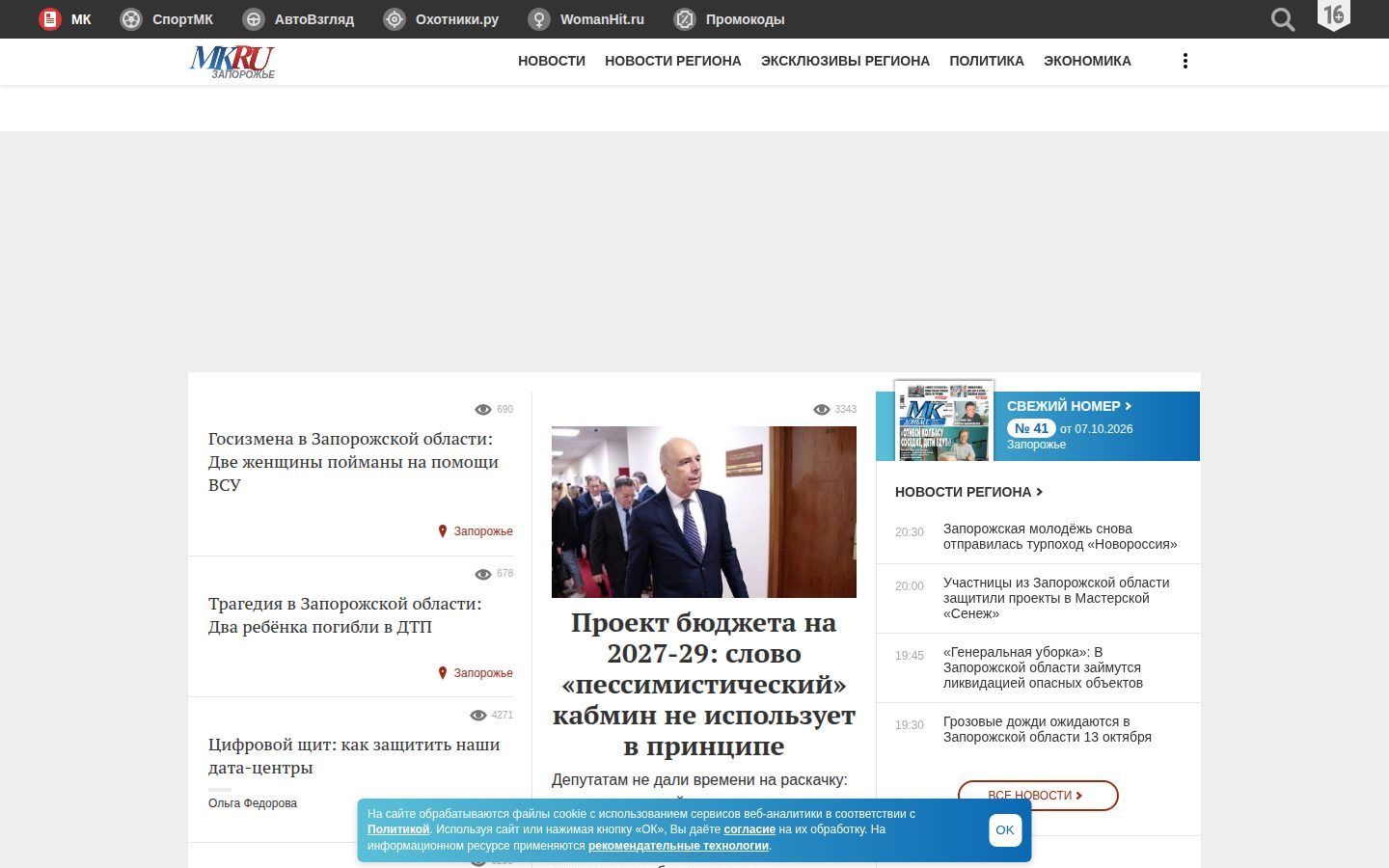The height and width of the screenshot is (868, 1389).
Task: Click author name Ольга Федорова
Action: [253, 803]
